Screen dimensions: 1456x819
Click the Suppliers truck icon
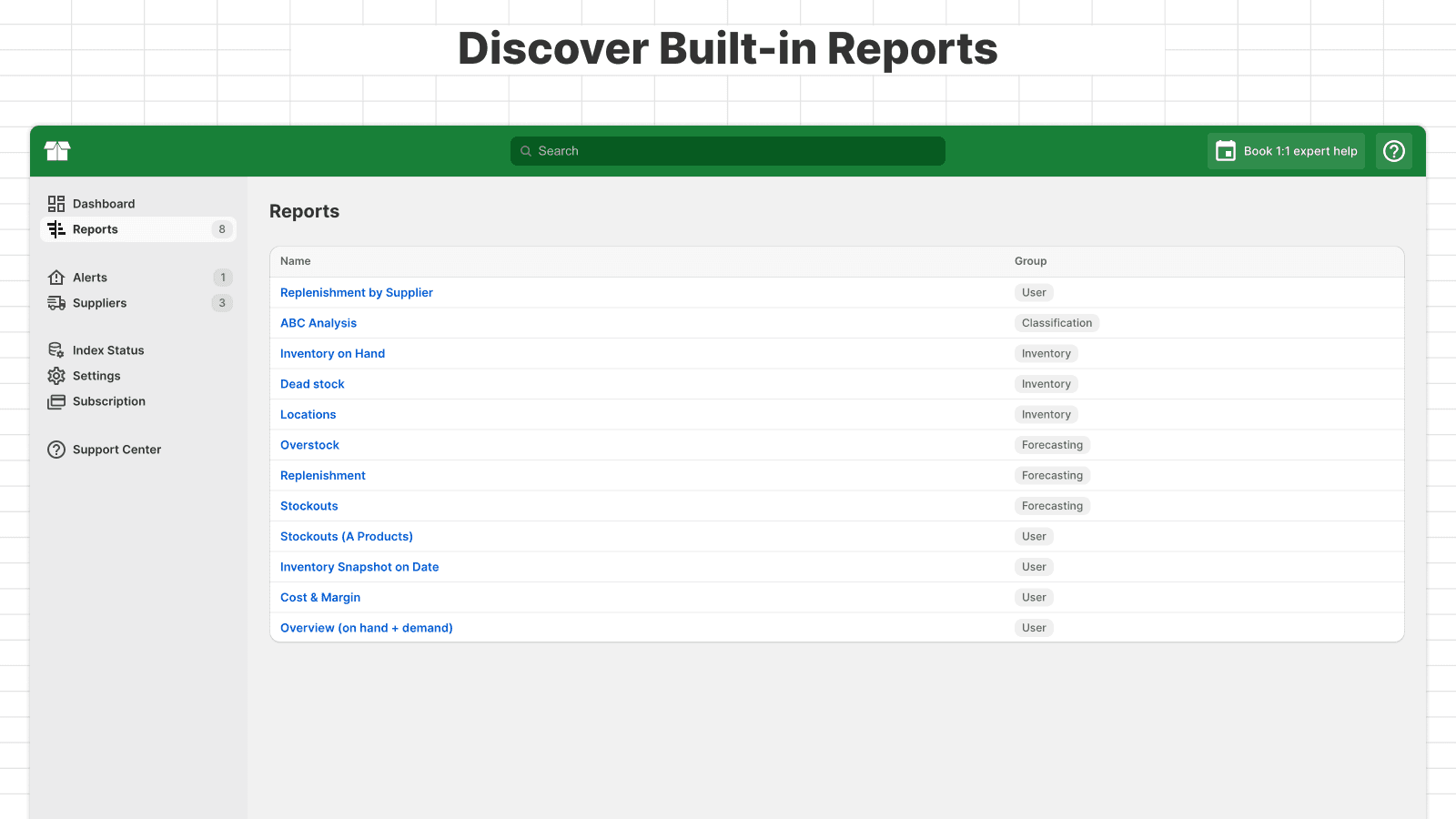56,303
